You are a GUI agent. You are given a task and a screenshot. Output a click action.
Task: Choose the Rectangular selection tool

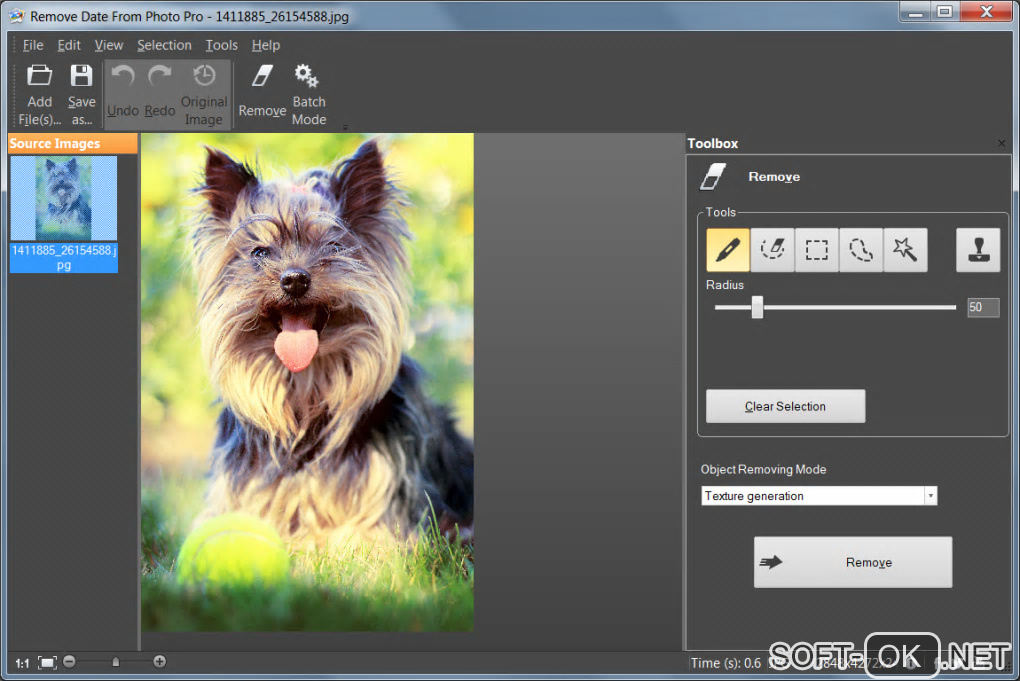(x=817, y=250)
